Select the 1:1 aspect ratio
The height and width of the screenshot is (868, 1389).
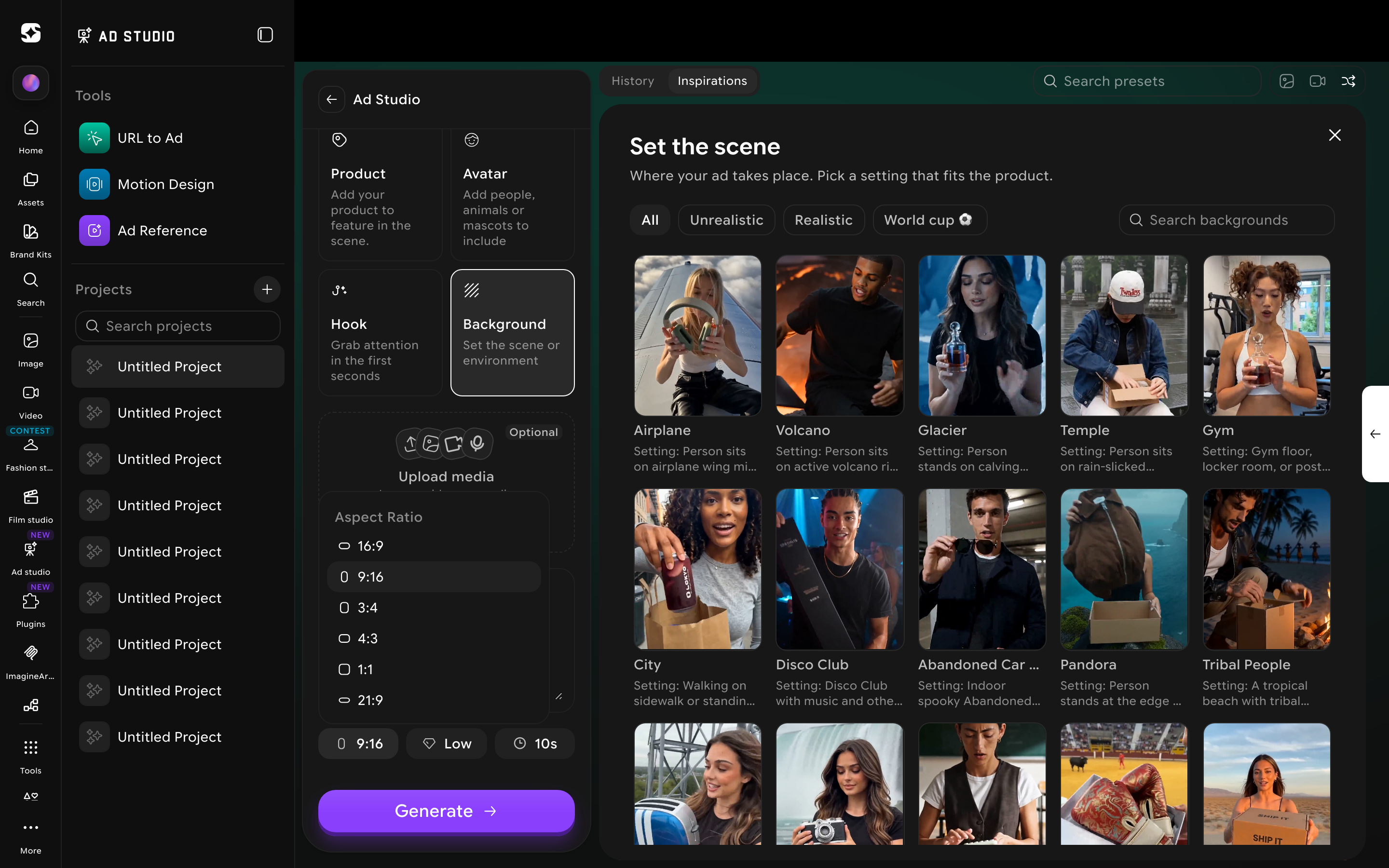tap(434, 669)
